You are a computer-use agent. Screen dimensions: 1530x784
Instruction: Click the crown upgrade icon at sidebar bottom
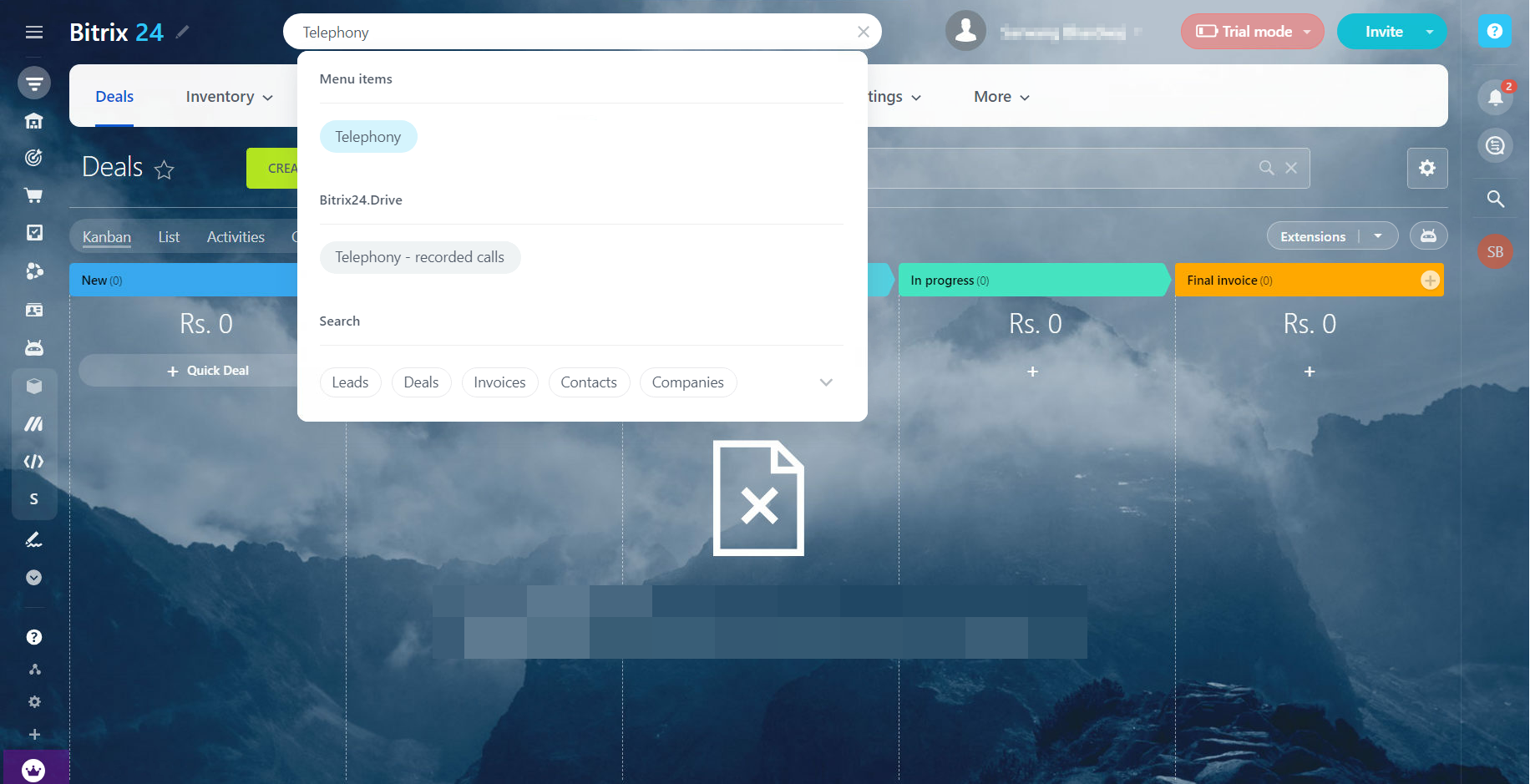point(33,770)
